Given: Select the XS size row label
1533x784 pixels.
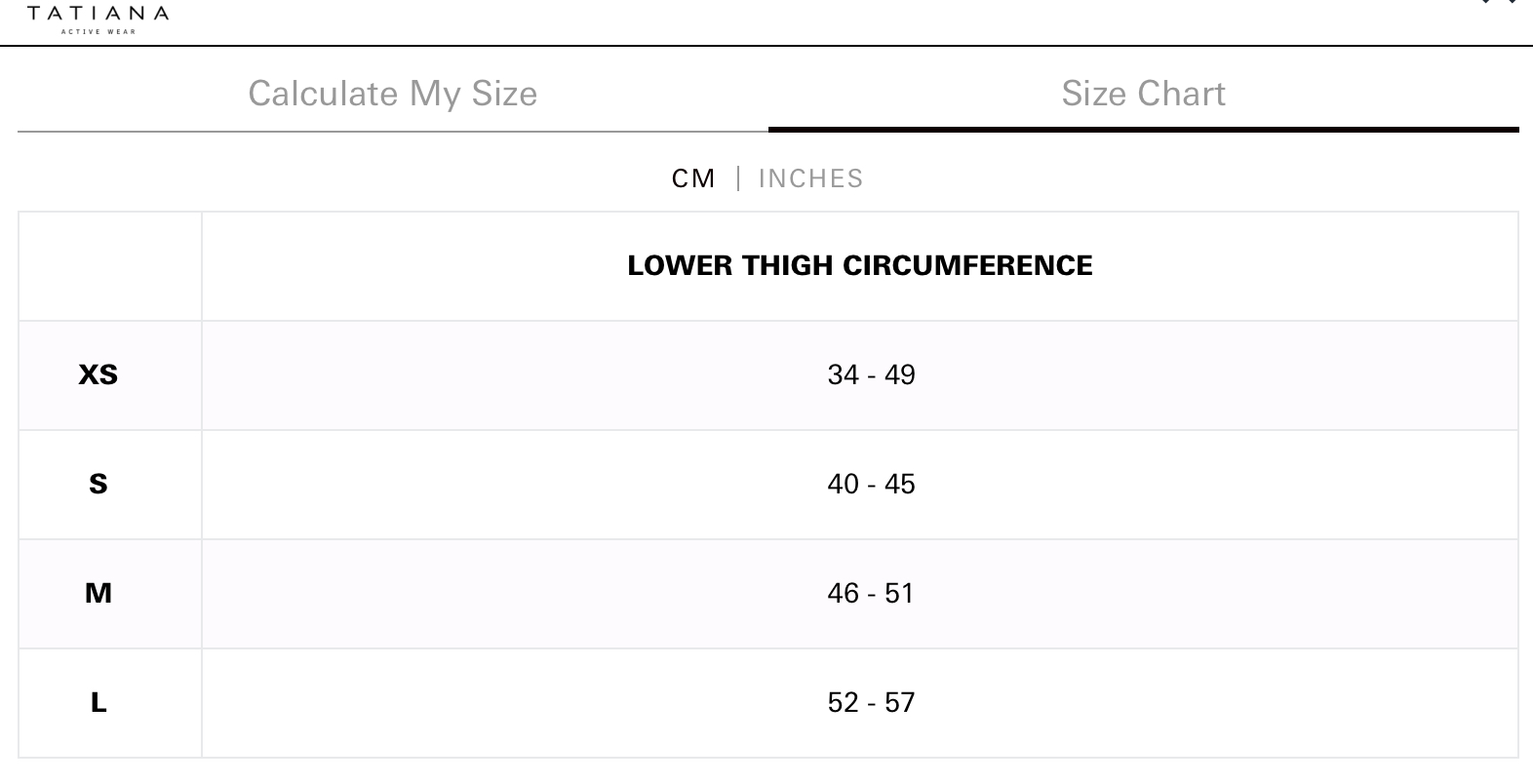Looking at the screenshot, I should pyautogui.click(x=98, y=374).
